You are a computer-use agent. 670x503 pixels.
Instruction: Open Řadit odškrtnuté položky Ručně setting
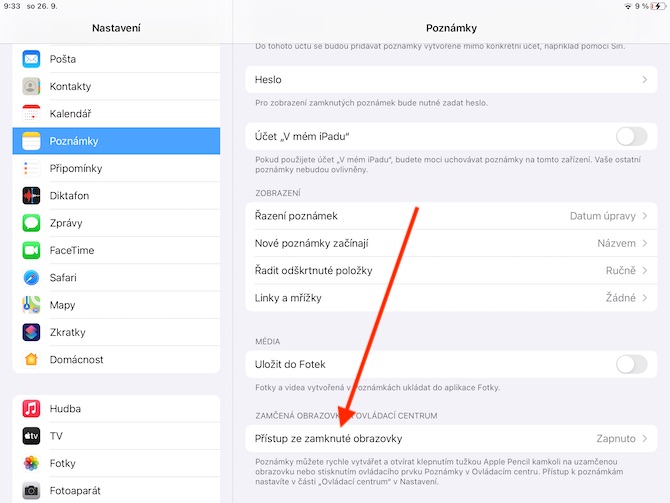451,271
